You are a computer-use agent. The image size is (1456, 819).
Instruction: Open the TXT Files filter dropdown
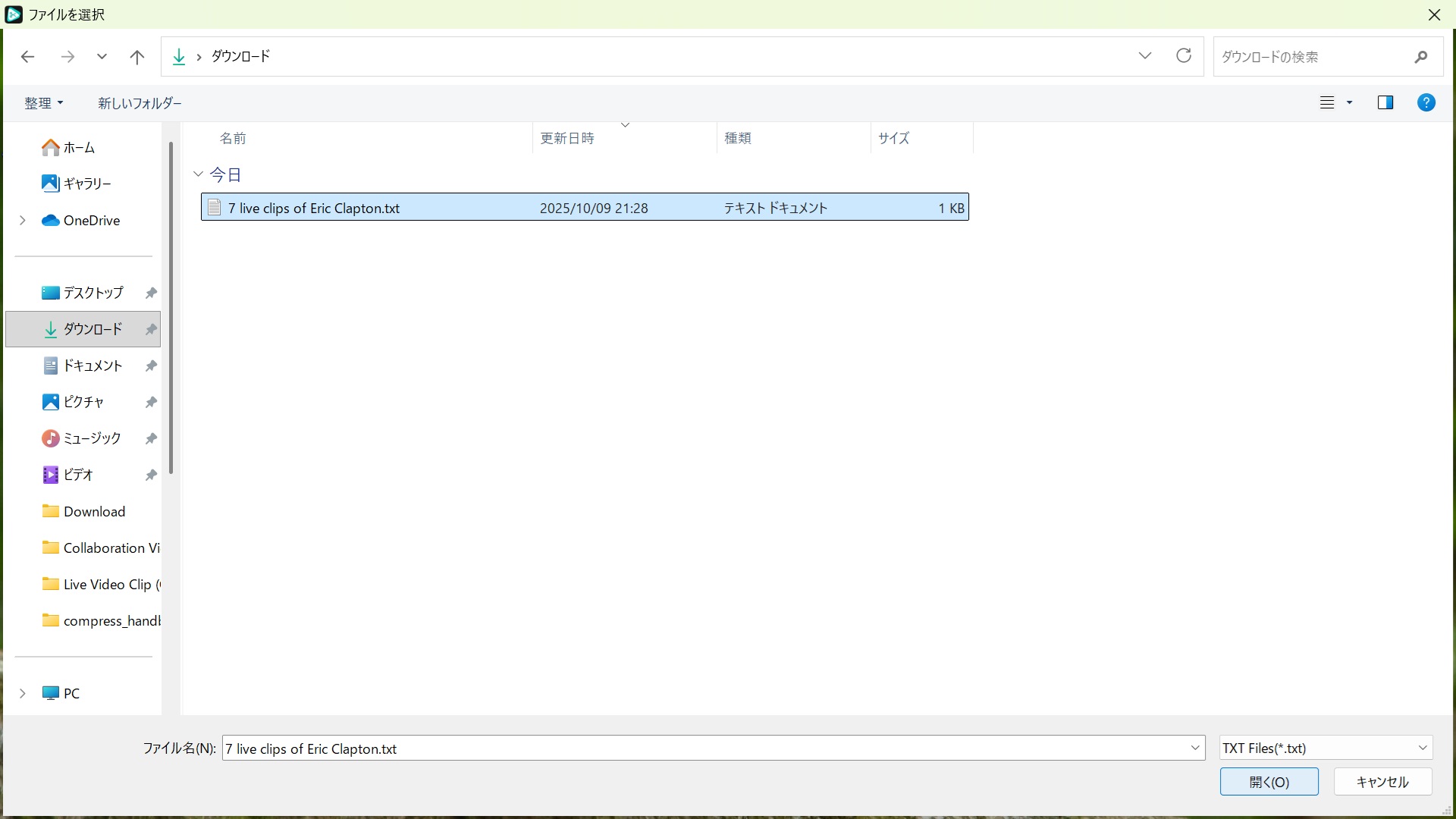(x=1326, y=748)
